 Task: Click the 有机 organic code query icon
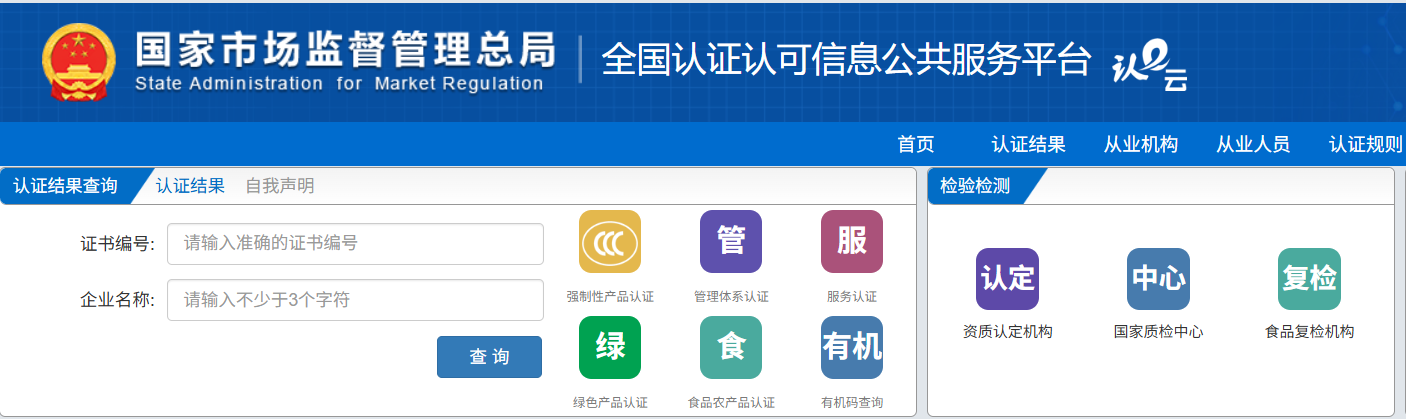tap(851, 347)
